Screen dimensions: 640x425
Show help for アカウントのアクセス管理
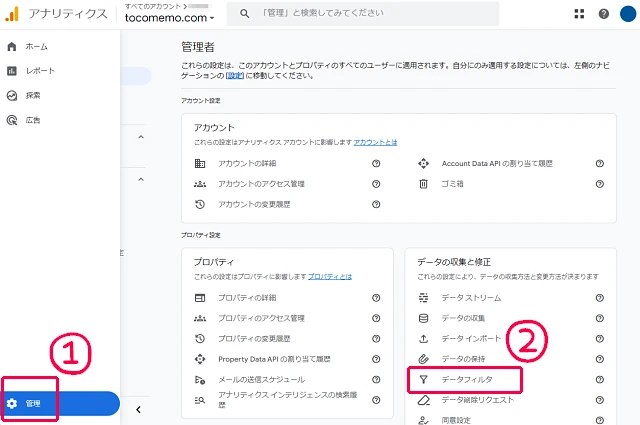click(376, 184)
